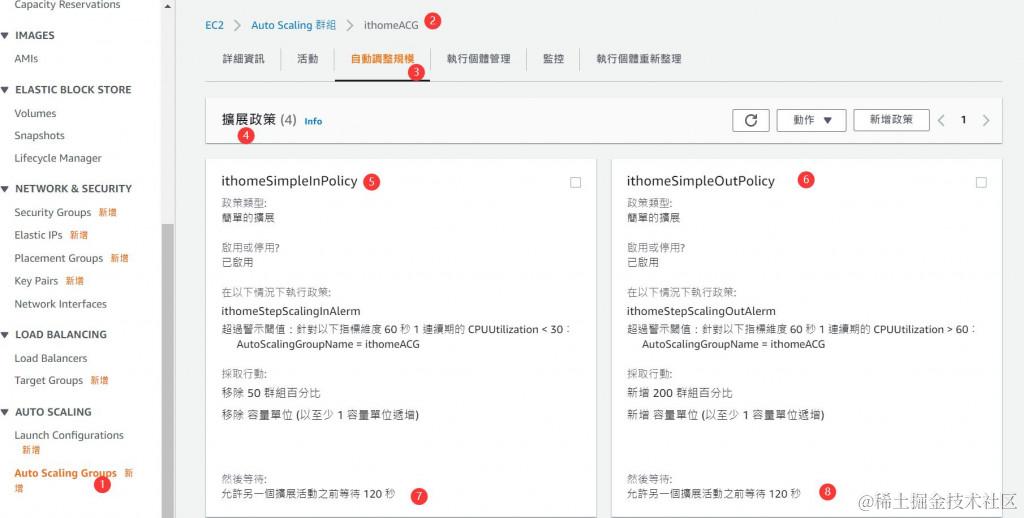Open Placement Groups in the sidebar
This screenshot has height=518, width=1024.
59,258
